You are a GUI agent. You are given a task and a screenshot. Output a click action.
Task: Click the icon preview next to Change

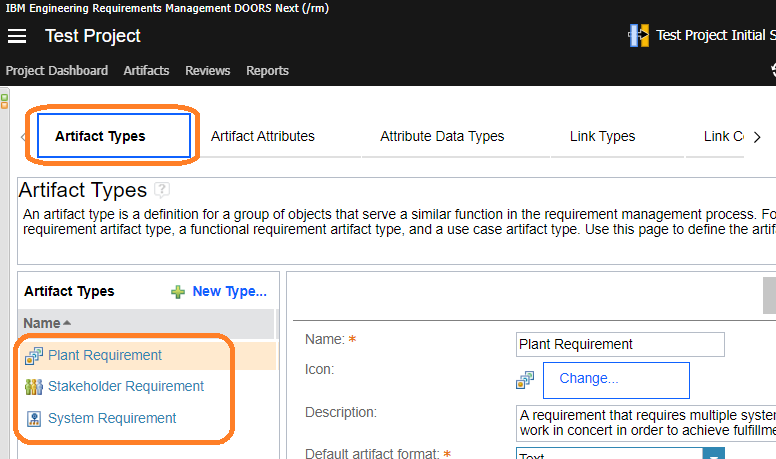(525, 379)
